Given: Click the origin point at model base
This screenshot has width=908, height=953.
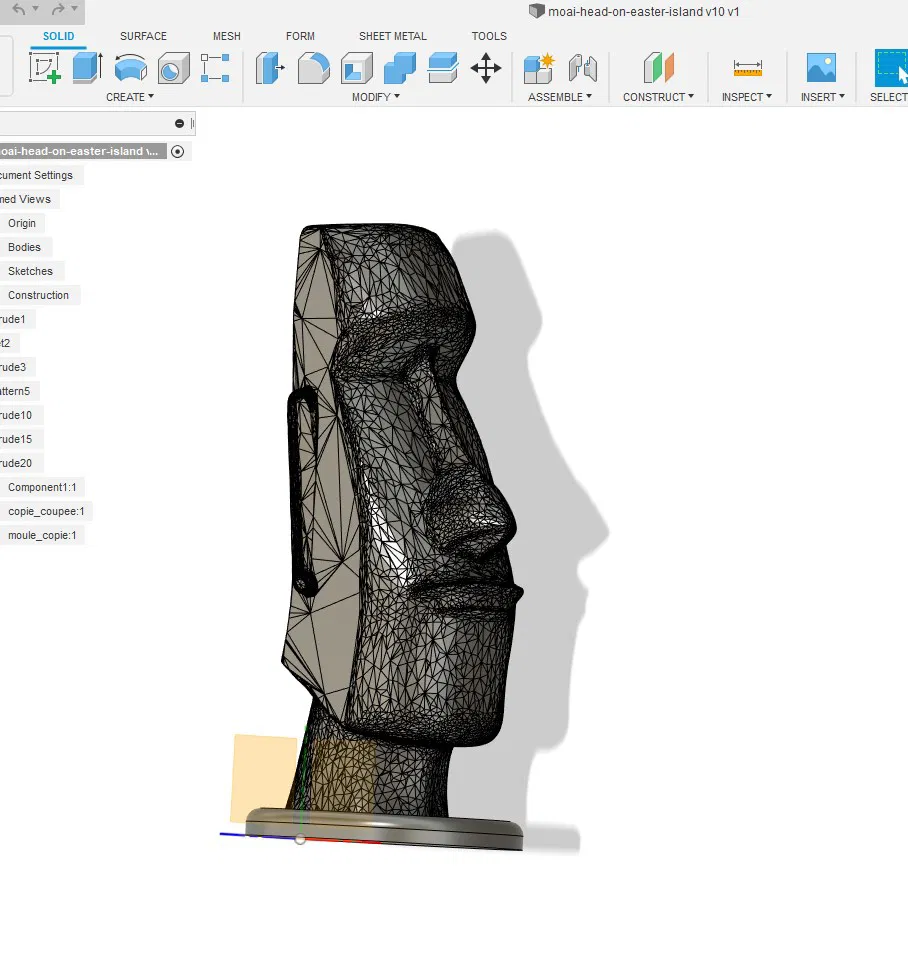Looking at the screenshot, I should click(300, 839).
